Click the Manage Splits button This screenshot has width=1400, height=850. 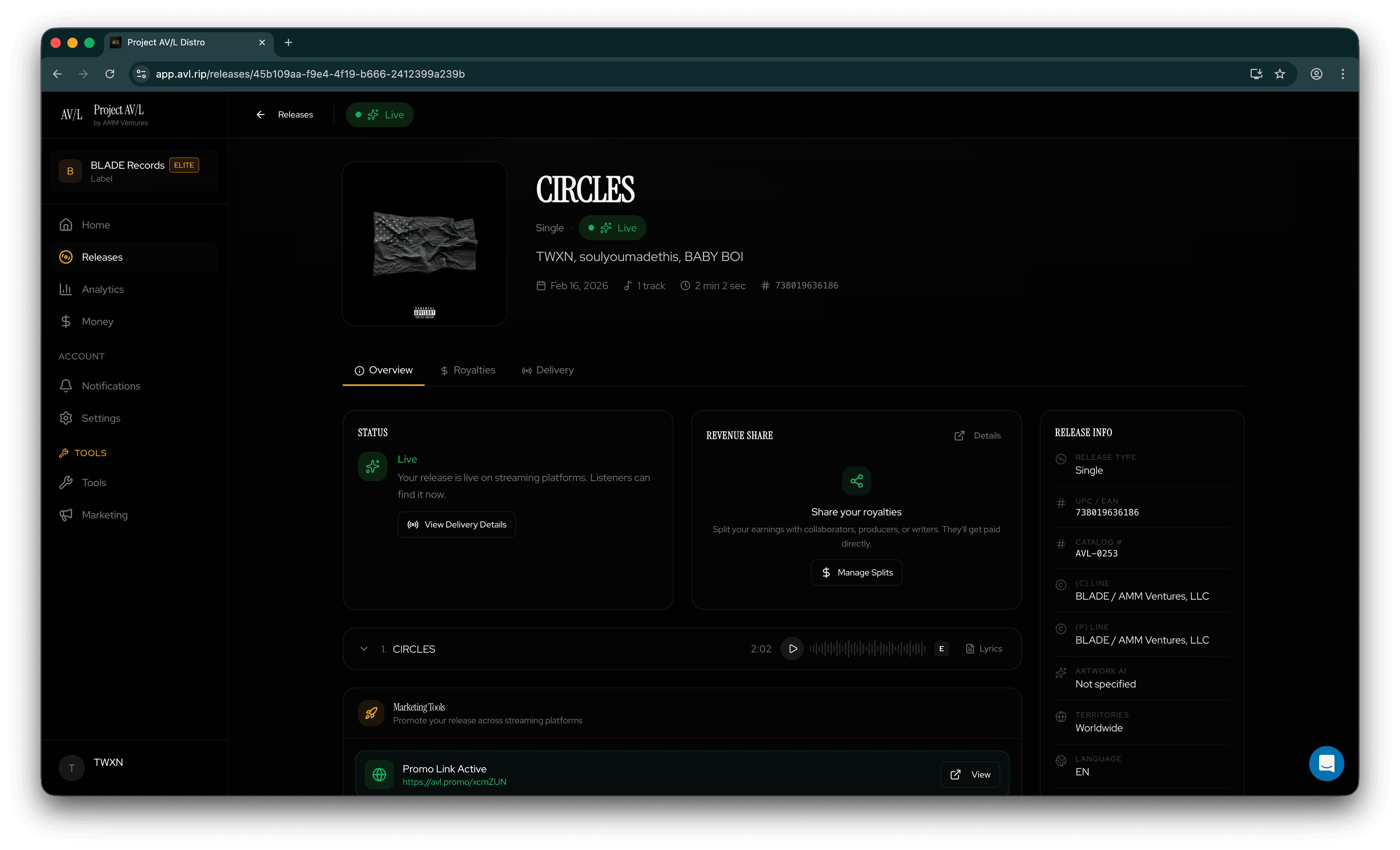[856, 573]
